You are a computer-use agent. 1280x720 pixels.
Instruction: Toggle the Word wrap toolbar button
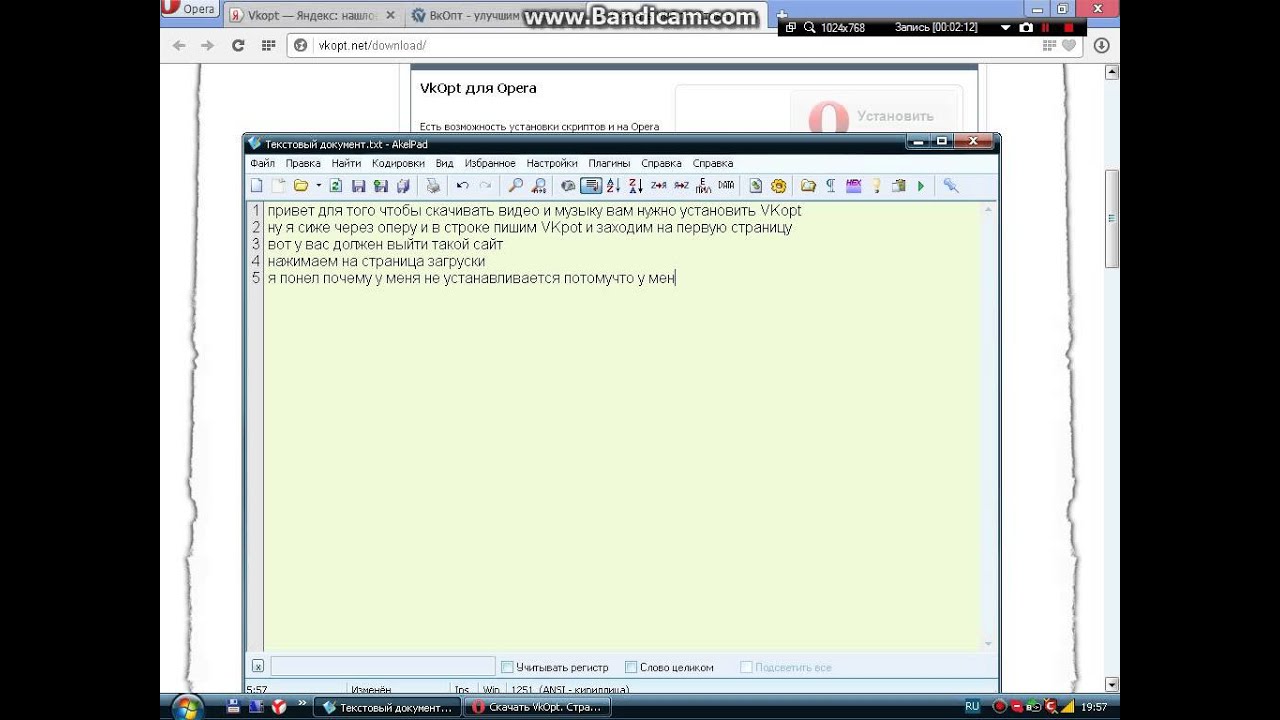[591, 185]
